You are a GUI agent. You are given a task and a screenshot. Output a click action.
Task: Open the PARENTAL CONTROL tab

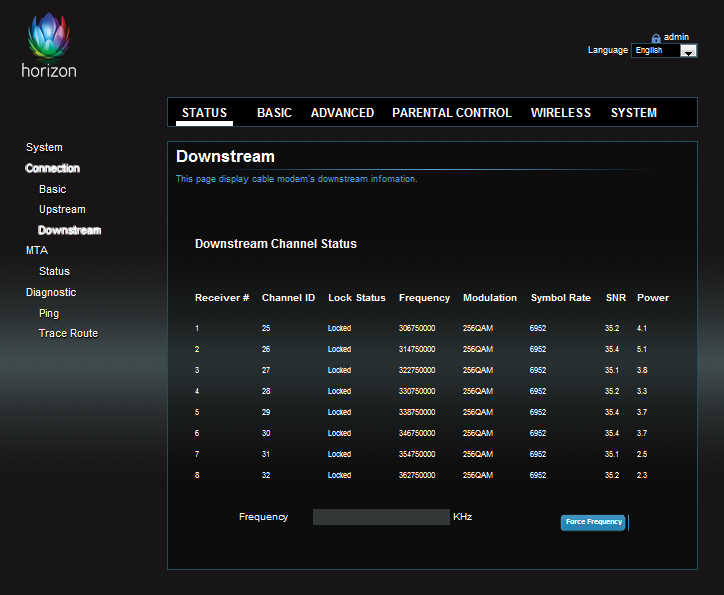click(x=452, y=113)
